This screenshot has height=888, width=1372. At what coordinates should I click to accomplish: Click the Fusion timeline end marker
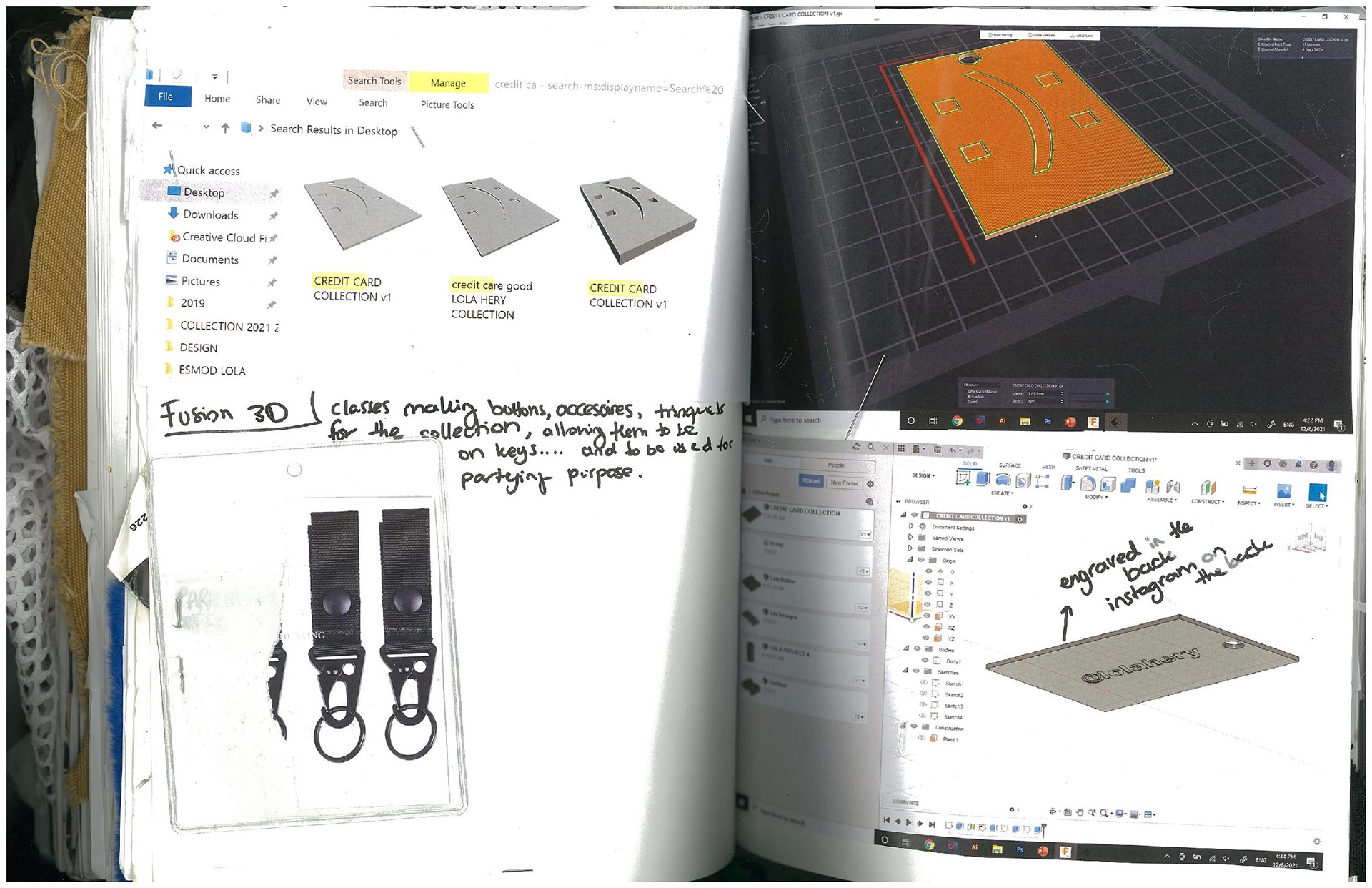1044,829
